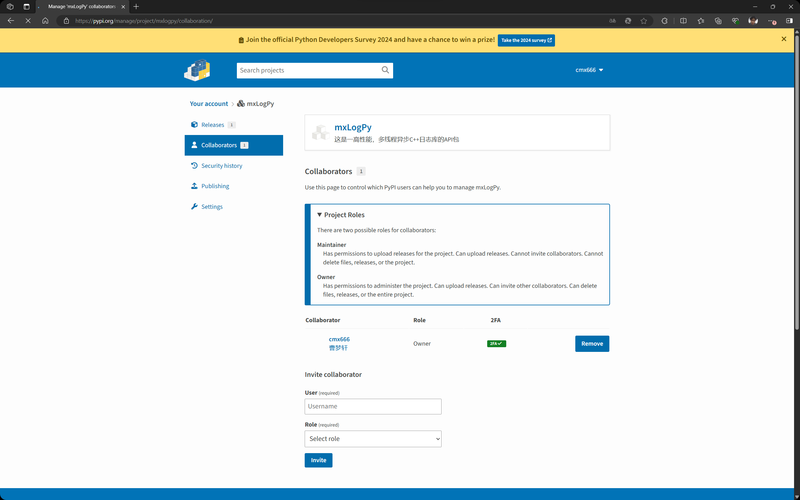Toggle split screen view icon

683,21
